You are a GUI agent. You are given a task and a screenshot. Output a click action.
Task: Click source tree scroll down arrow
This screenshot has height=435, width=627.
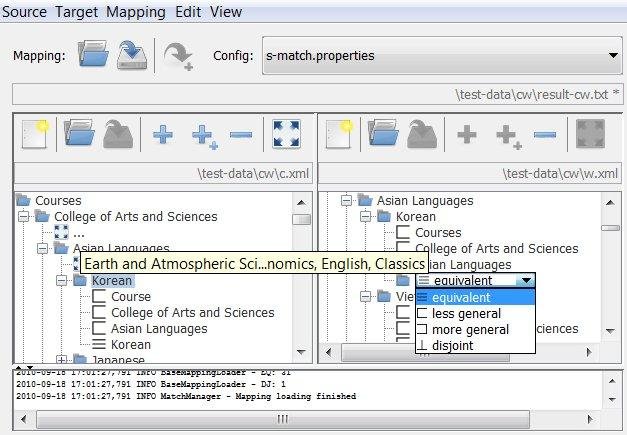pyautogui.click(x=302, y=352)
